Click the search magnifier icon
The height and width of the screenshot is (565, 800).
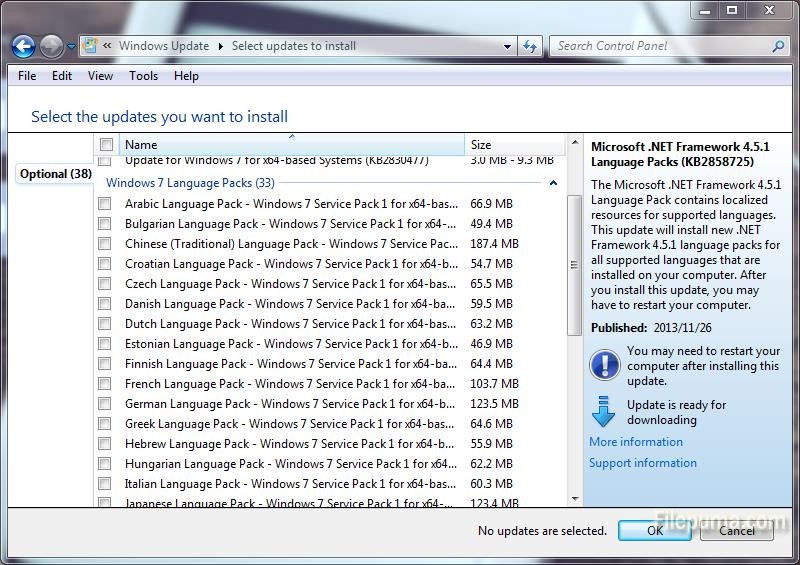point(778,46)
